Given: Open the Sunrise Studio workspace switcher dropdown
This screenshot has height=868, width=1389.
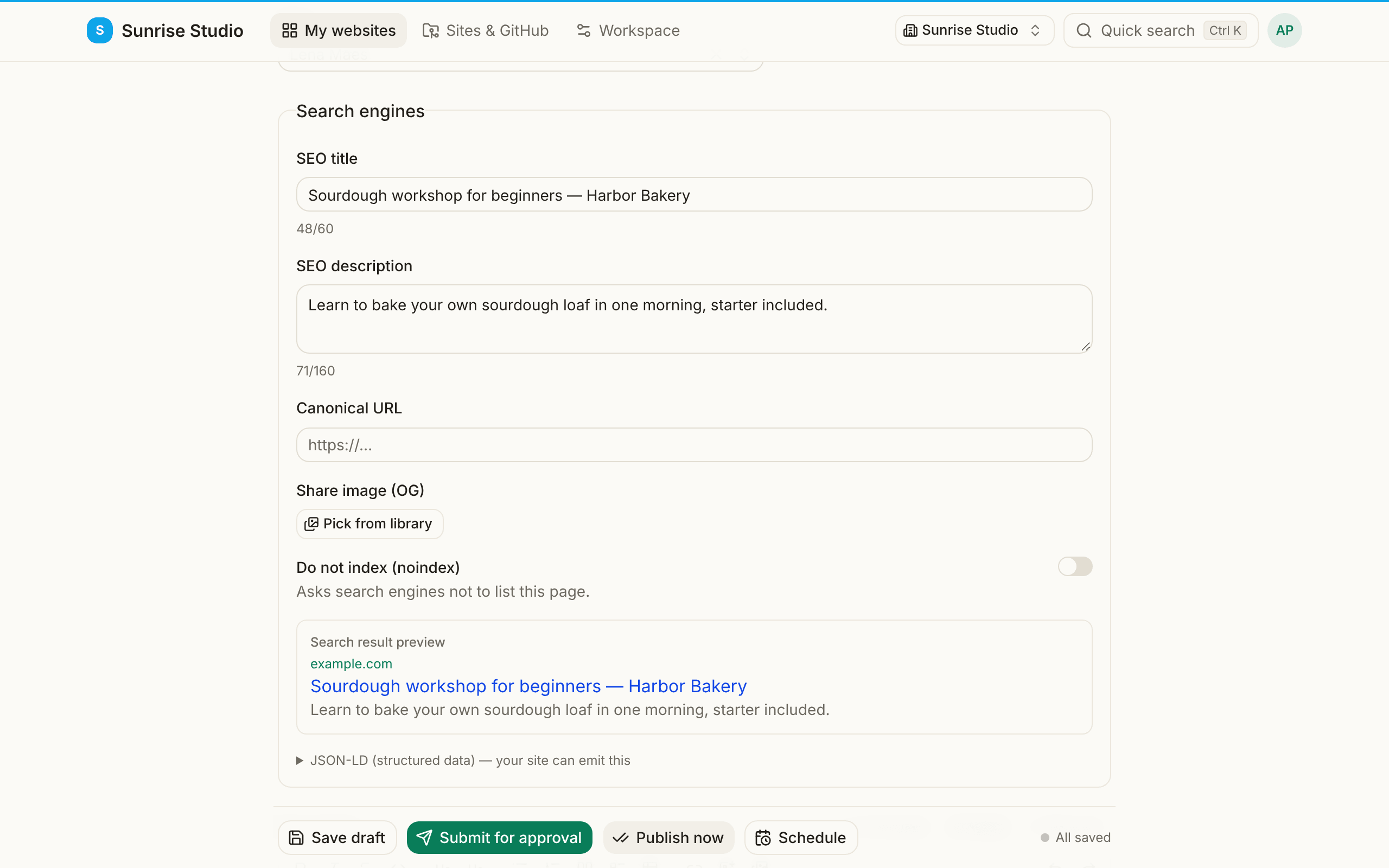Looking at the screenshot, I should tap(974, 30).
